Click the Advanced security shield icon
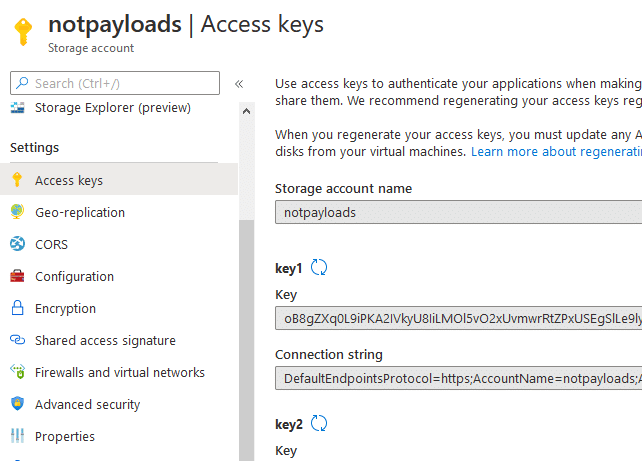 click(x=17, y=403)
